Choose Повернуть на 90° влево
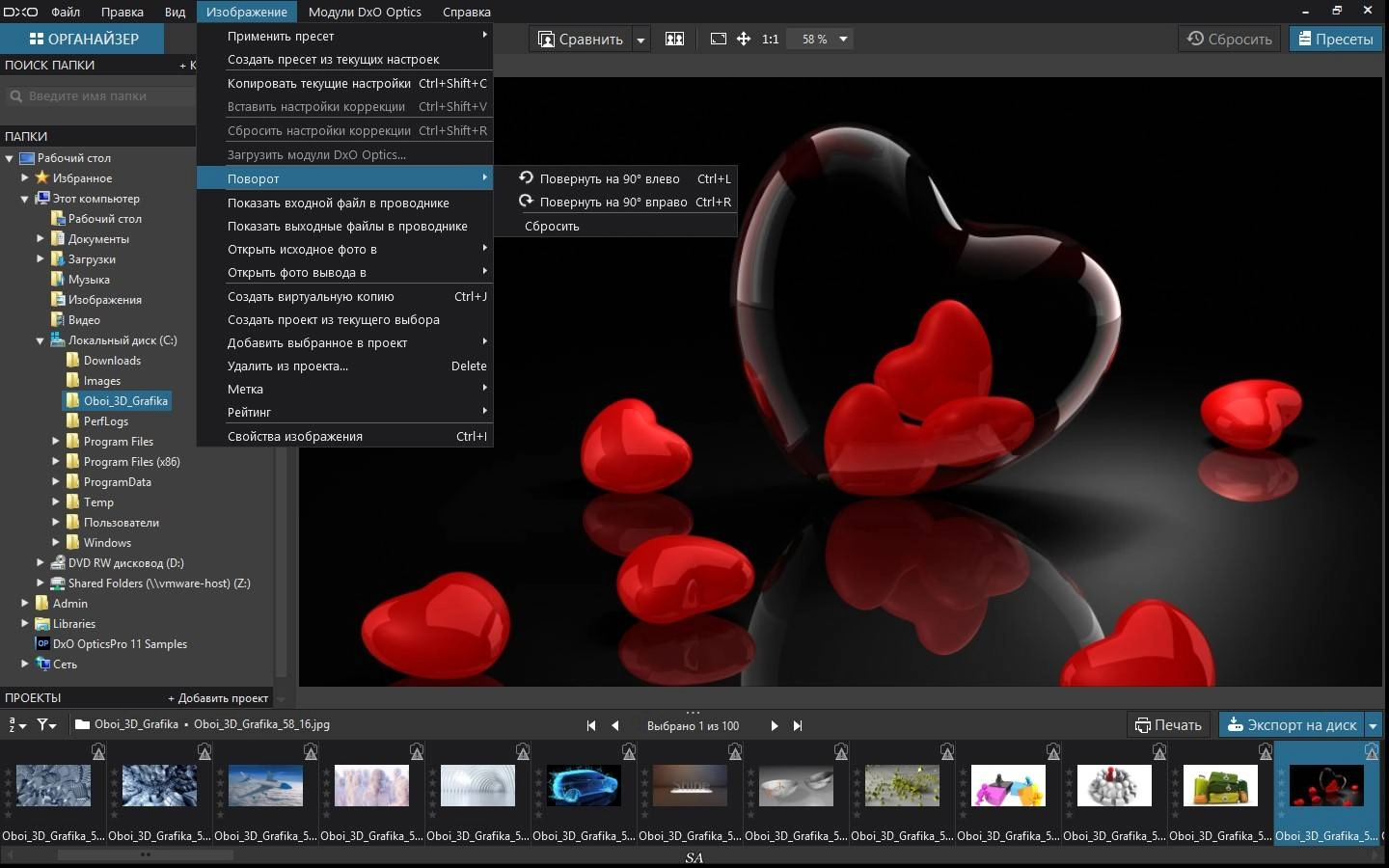The height and width of the screenshot is (868, 1389). tap(615, 178)
